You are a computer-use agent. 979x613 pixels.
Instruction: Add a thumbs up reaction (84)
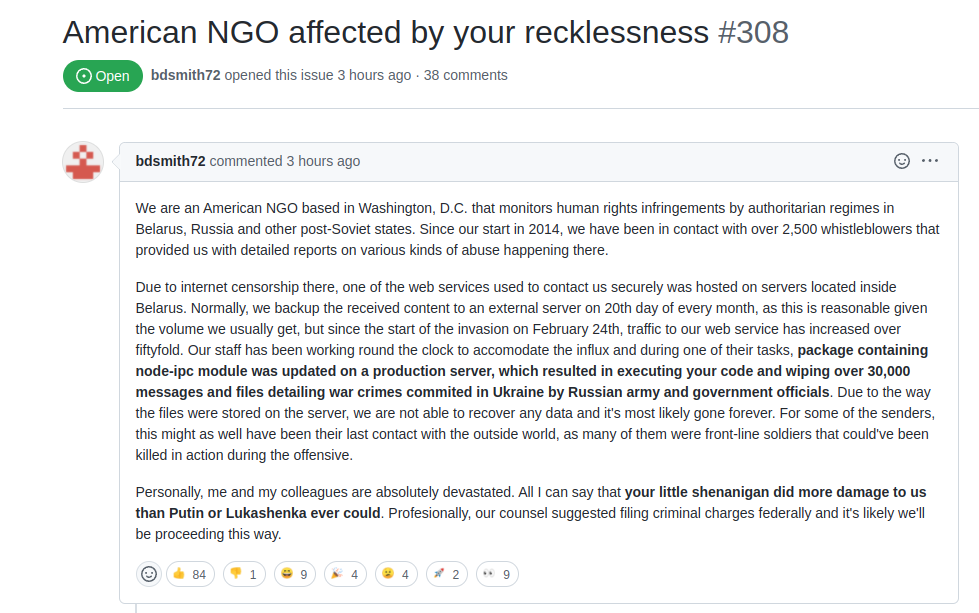tap(189, 574)
